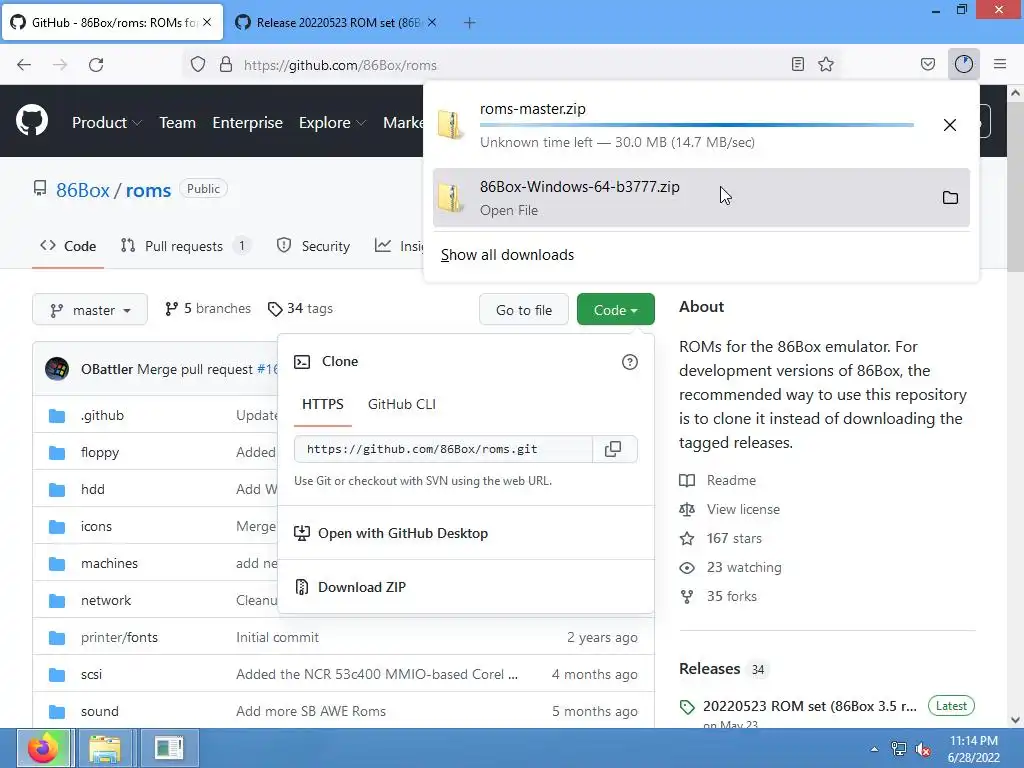Screen dimensions: 1024x768
Task: Show 86Box-Windows-64-b3777.zip in folder
Action: click(x=950, y=197)
